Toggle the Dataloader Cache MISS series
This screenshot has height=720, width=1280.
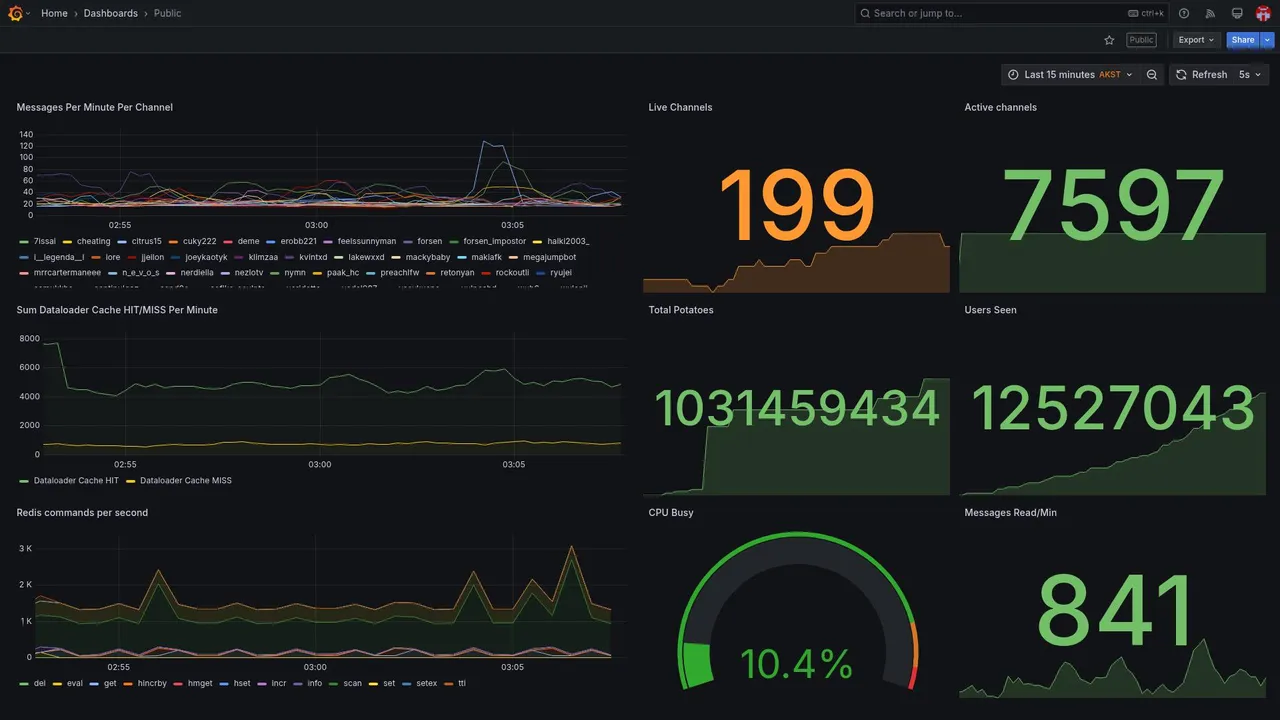point(186,480)
